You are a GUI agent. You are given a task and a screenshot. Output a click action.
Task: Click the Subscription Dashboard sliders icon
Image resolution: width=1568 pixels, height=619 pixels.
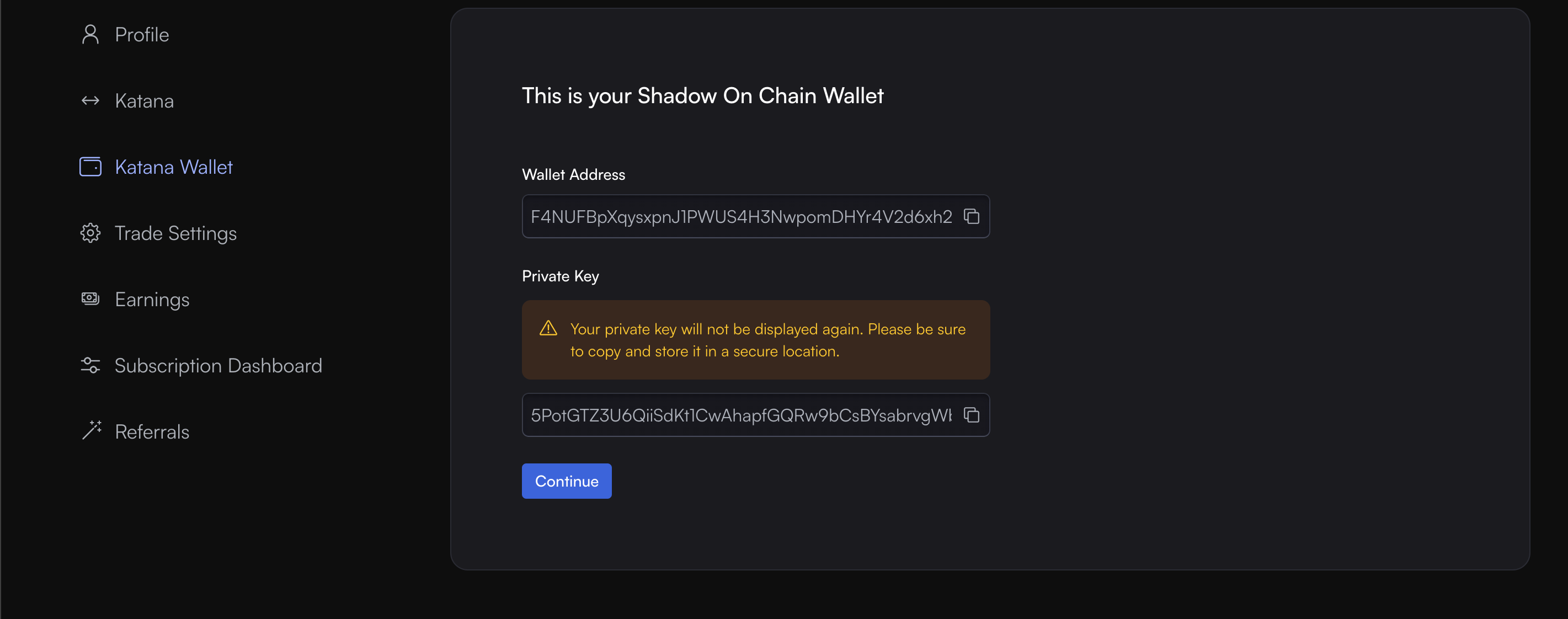click(x=90, y=365)
